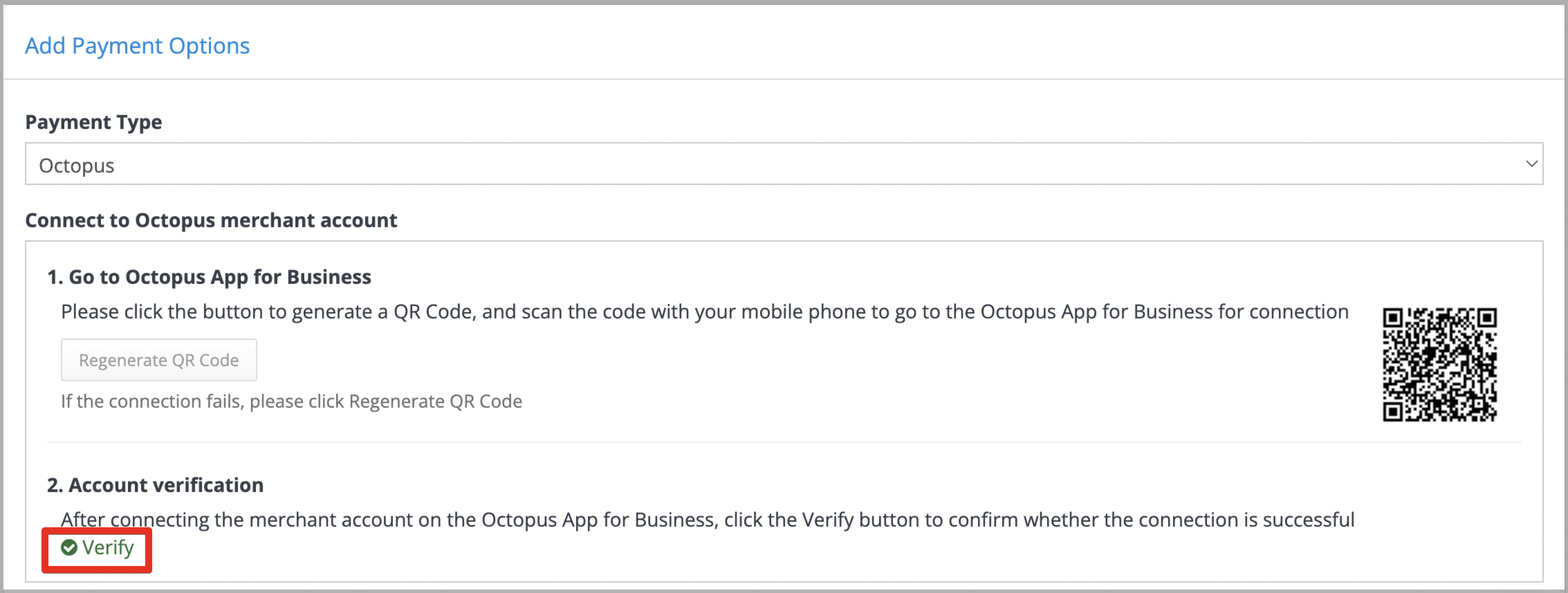The height and width of the screenshot is (593, 1568).
Task: Click the QR code image
Action: click(x=1440, y=365)
